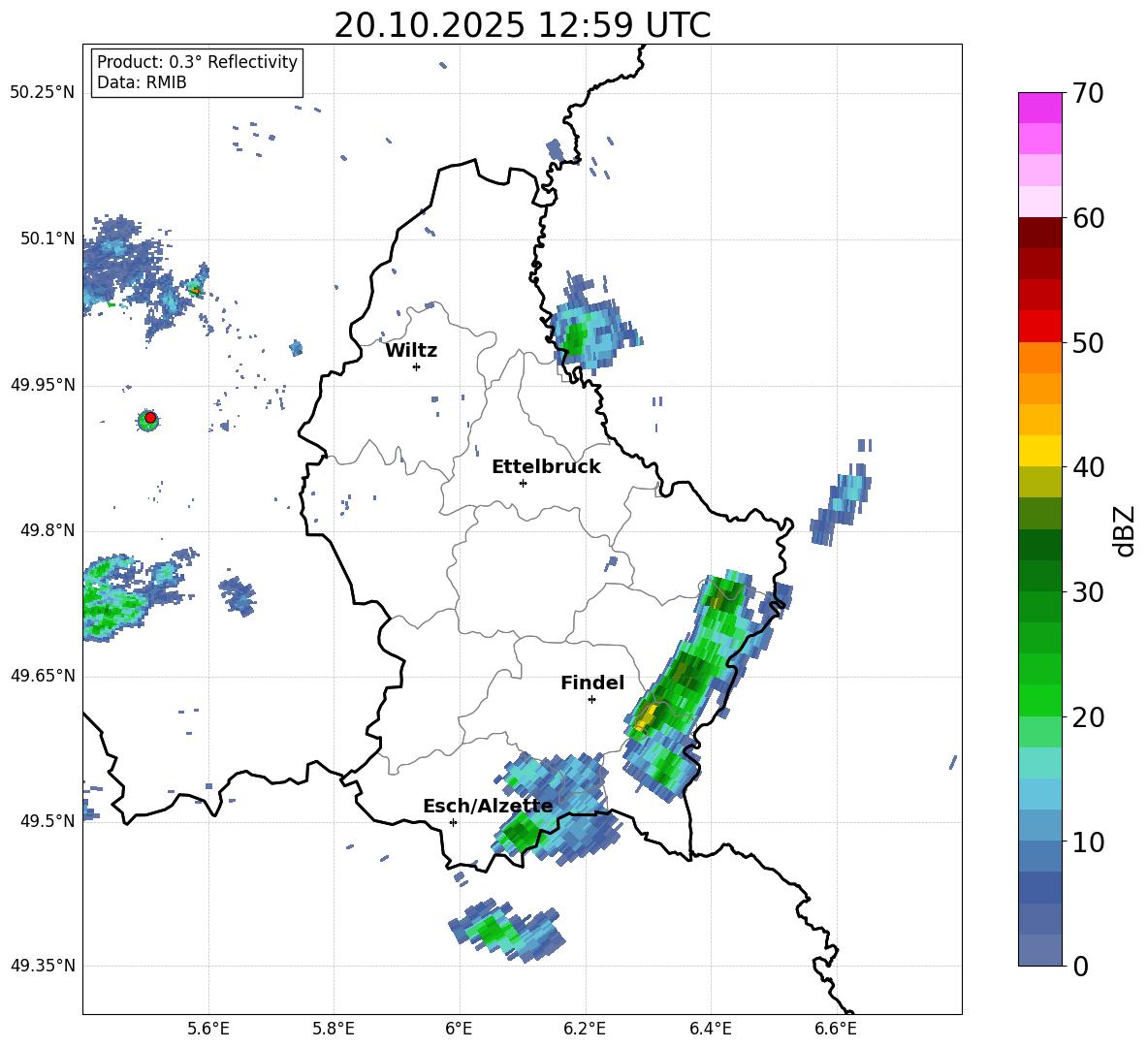Click the 6°E longitude label

click(x=459, y=1029)
